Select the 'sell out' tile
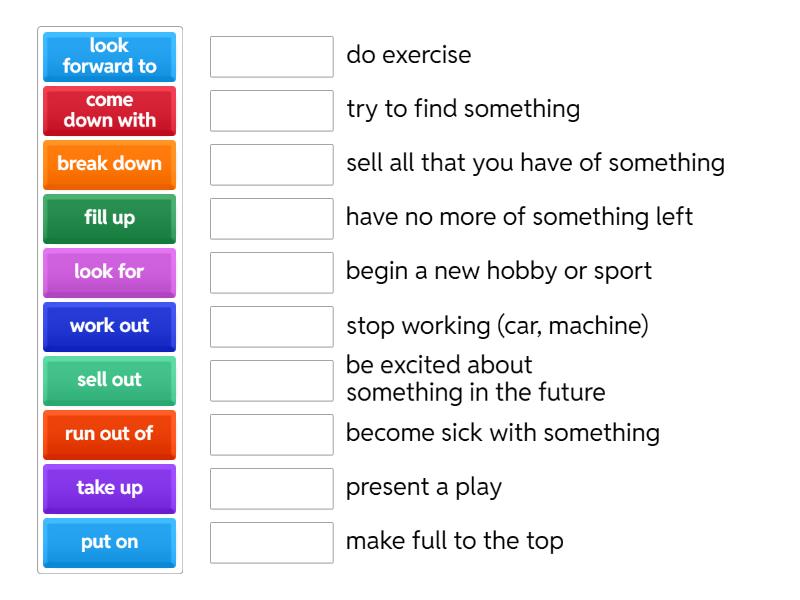 [x=110, y=380]
